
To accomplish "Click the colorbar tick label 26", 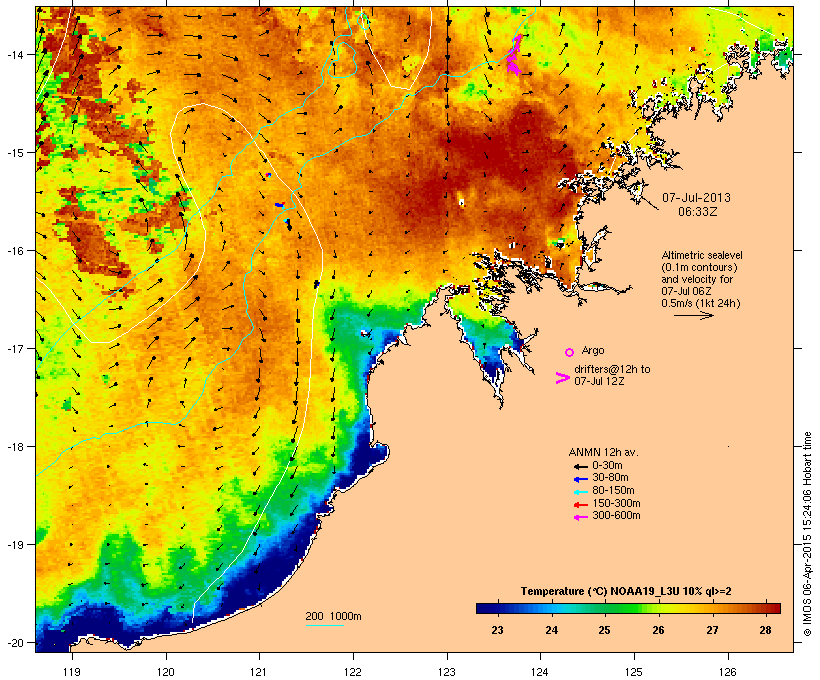I will pos(658,630).
